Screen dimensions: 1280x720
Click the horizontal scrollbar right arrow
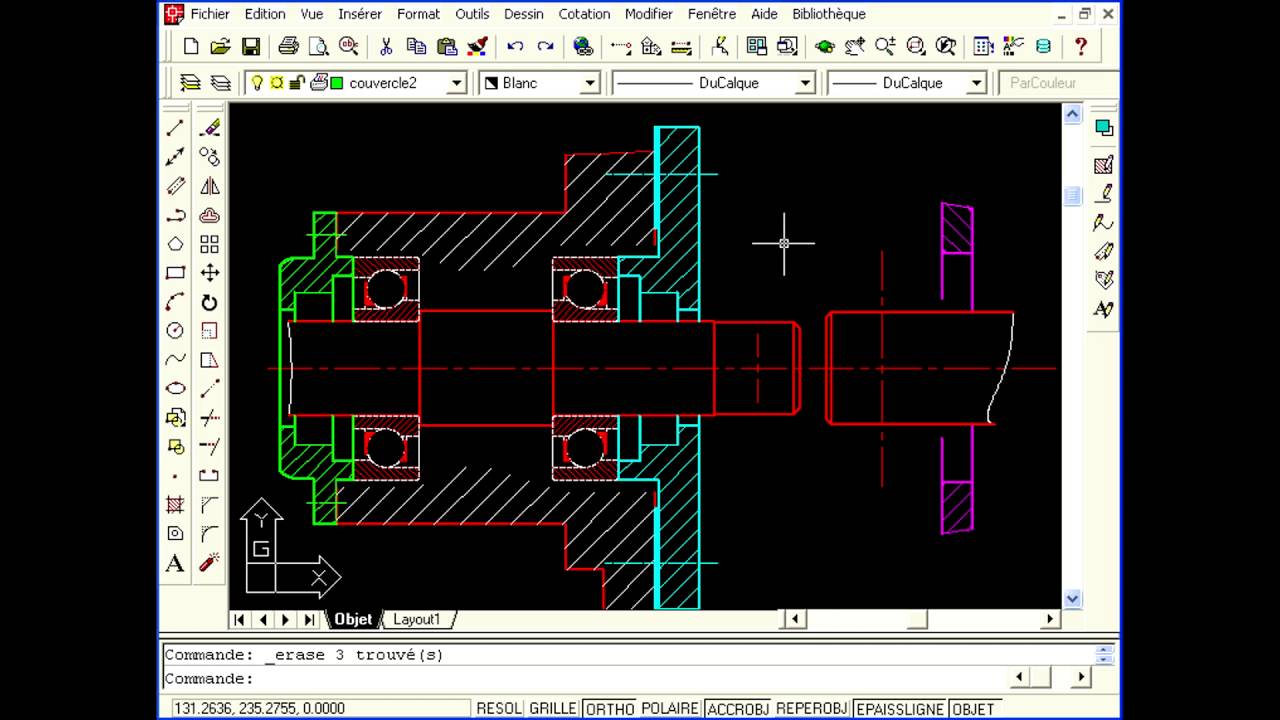click(1050, 619)
